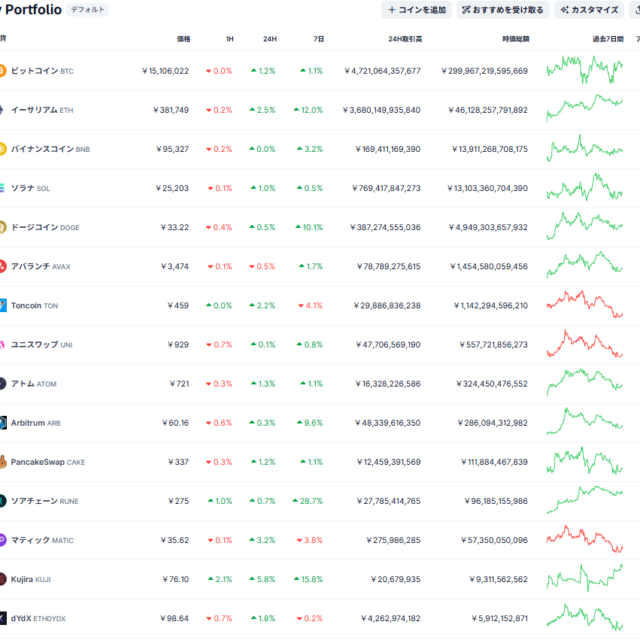Sort by 24H column header

270,39
